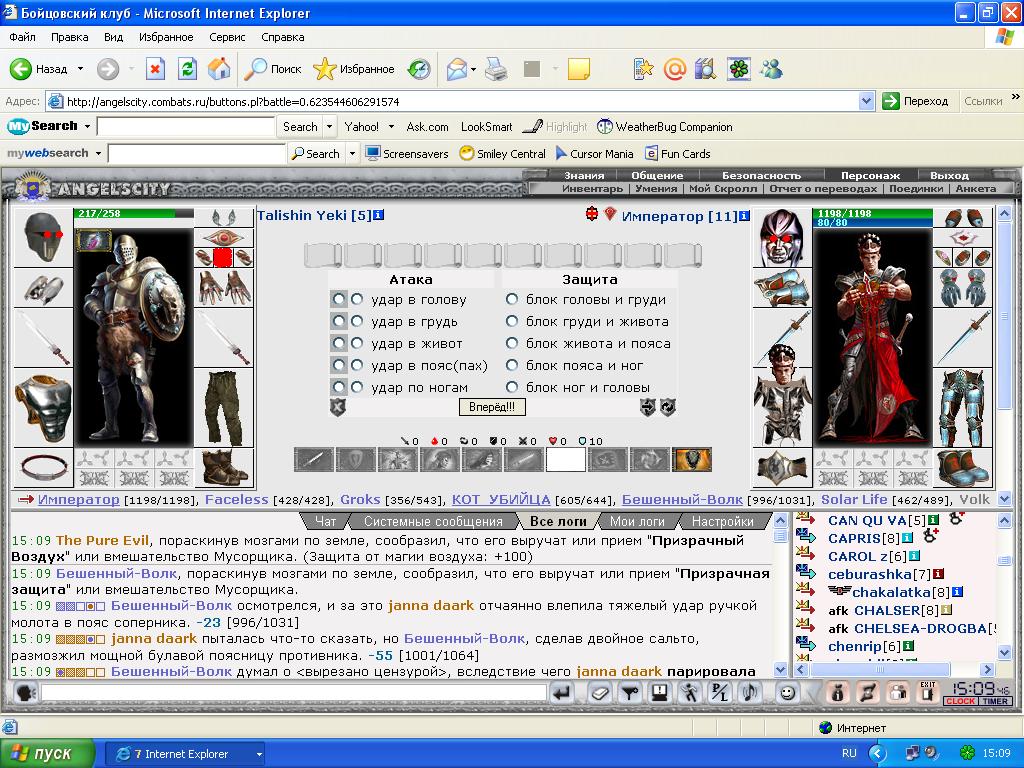Select the блок живота и пояса radio
1024x768 pixels.
click(512, 343)
